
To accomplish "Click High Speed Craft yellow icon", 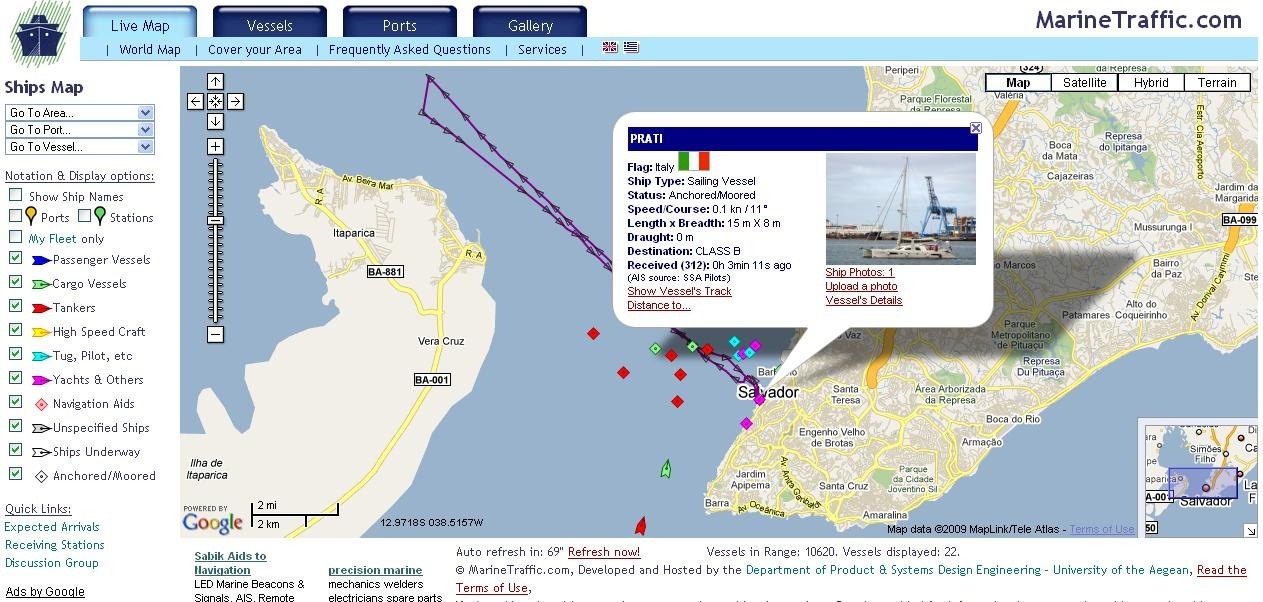I will [41, 332].
